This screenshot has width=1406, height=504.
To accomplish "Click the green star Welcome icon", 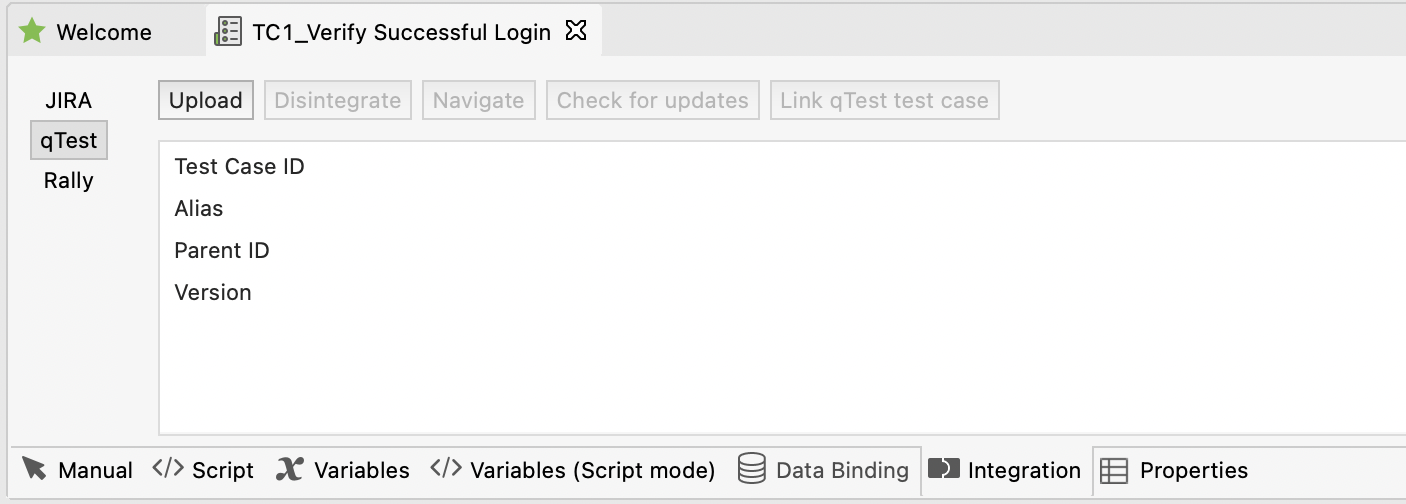I will pyautogui.click(x=33, y=32).
